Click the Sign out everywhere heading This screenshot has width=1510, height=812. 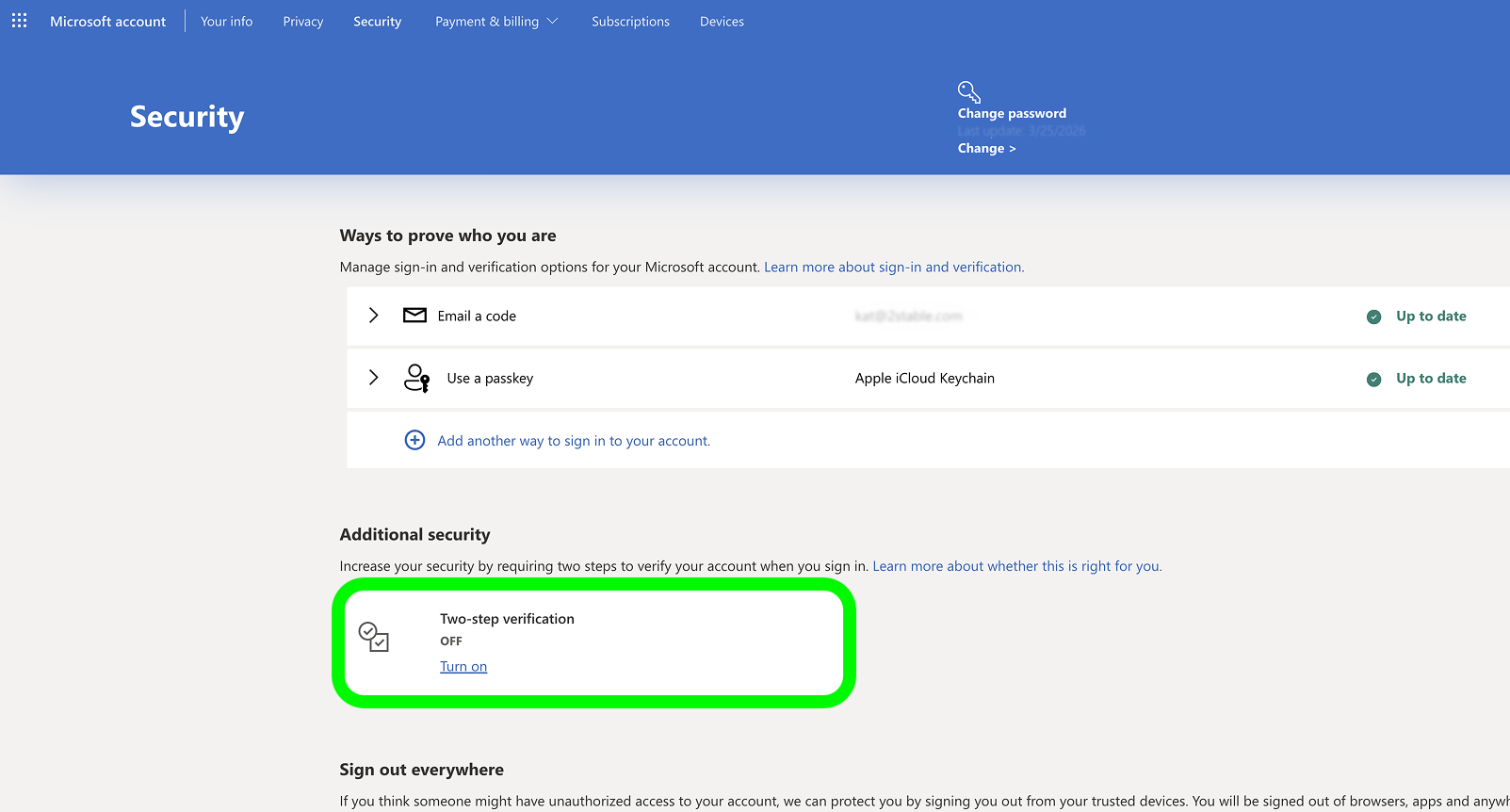pyautogui.click(x=422, y=770)
